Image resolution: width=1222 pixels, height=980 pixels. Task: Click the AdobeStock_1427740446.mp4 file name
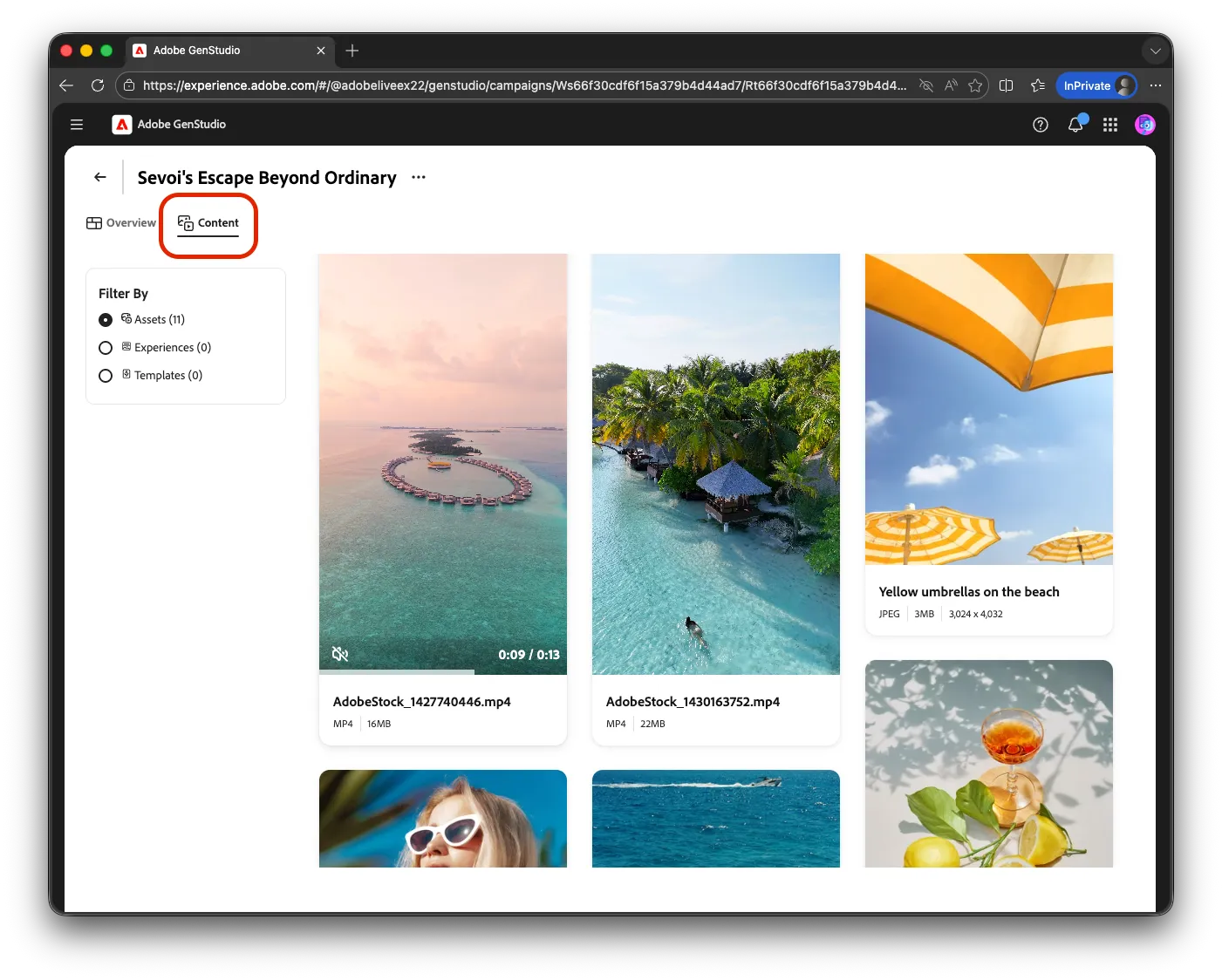[422, 702]
